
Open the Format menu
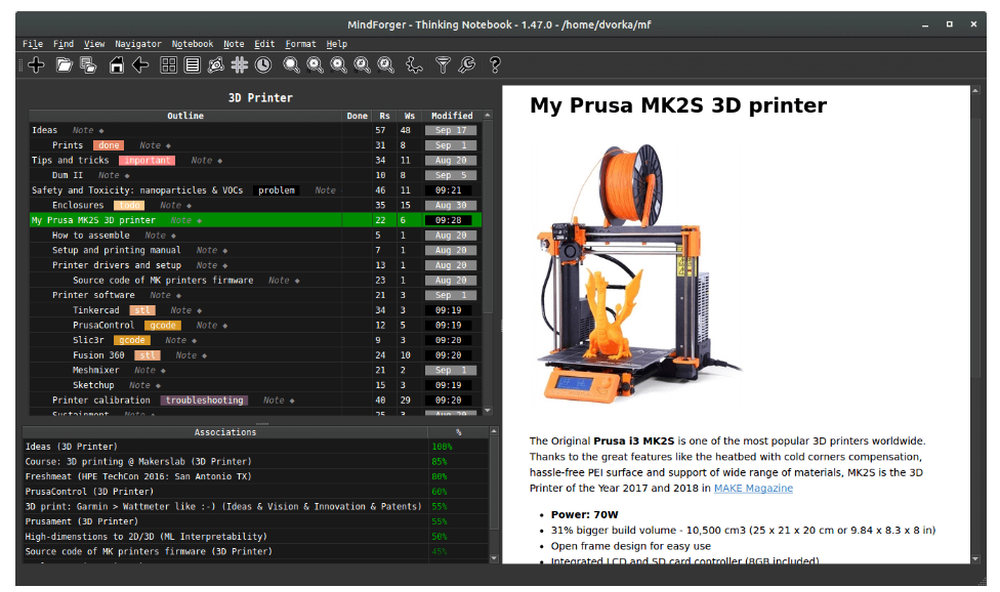301,44
